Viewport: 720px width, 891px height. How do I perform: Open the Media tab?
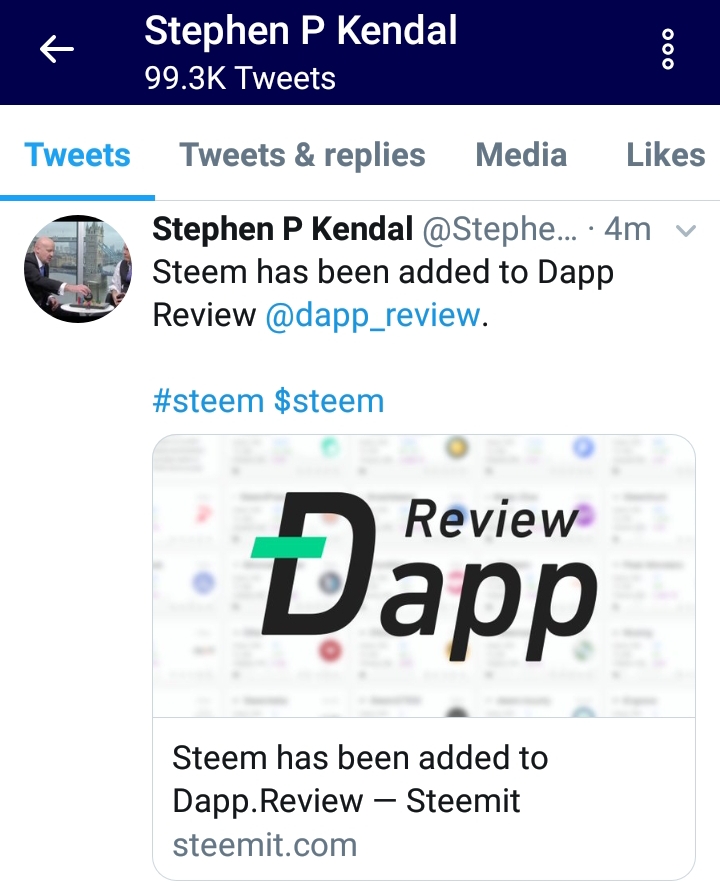tap(521, 155)
